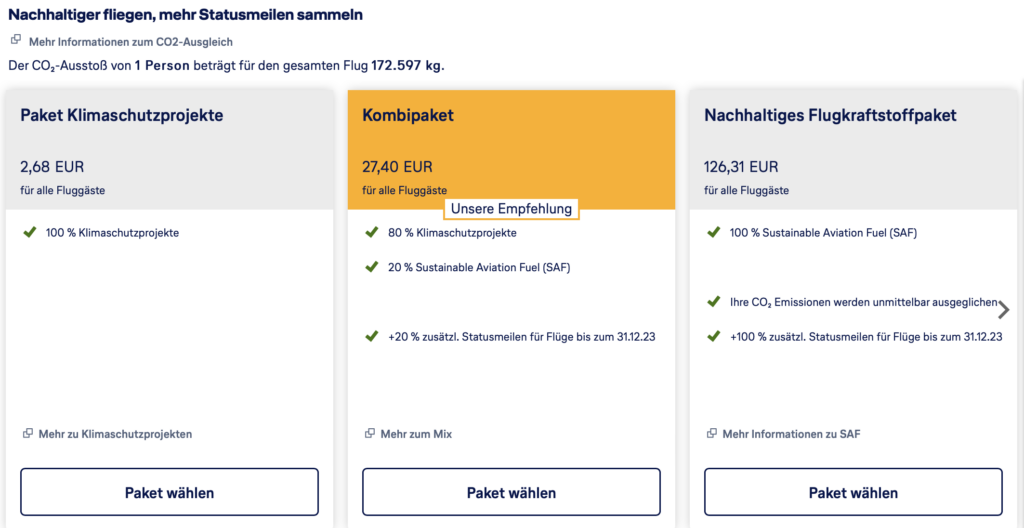Click external-link icon beside Mehr zum Mix
This screenshot has height=528, width=1024.
(x=370, y=434)
